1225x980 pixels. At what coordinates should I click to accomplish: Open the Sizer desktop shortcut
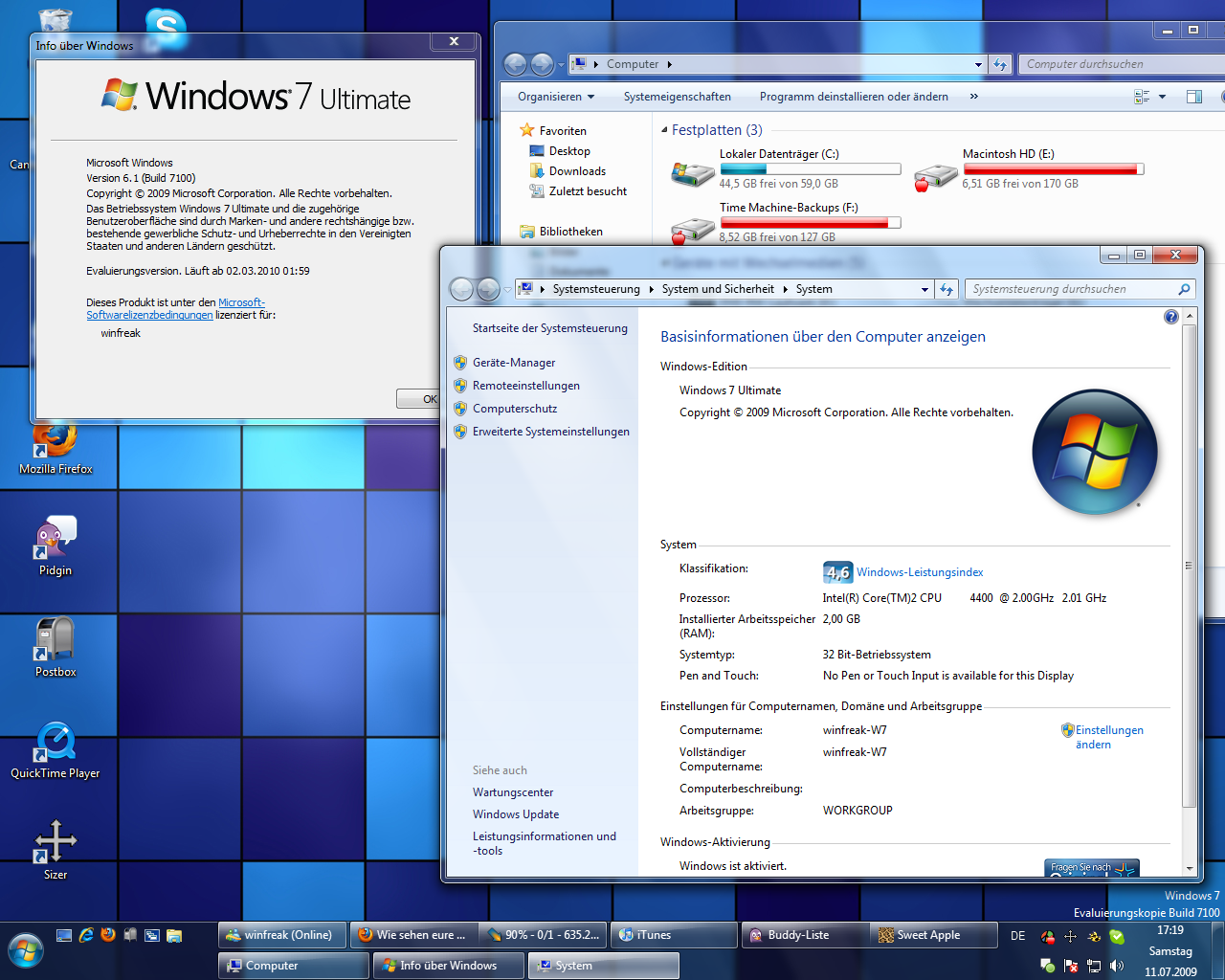[x=56, y=844]
